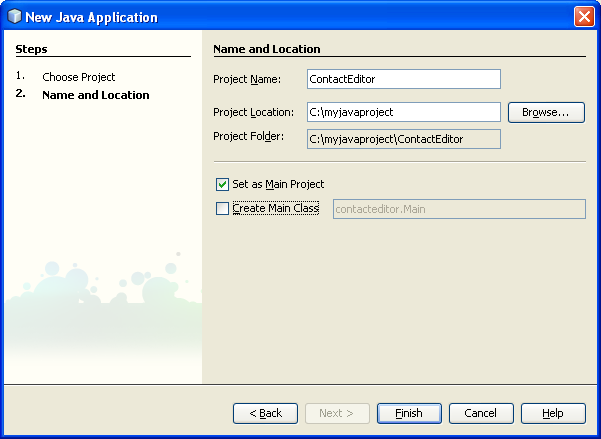Click the Project Location text field
This screenshot has height=439, width=601.
point(403,112)
